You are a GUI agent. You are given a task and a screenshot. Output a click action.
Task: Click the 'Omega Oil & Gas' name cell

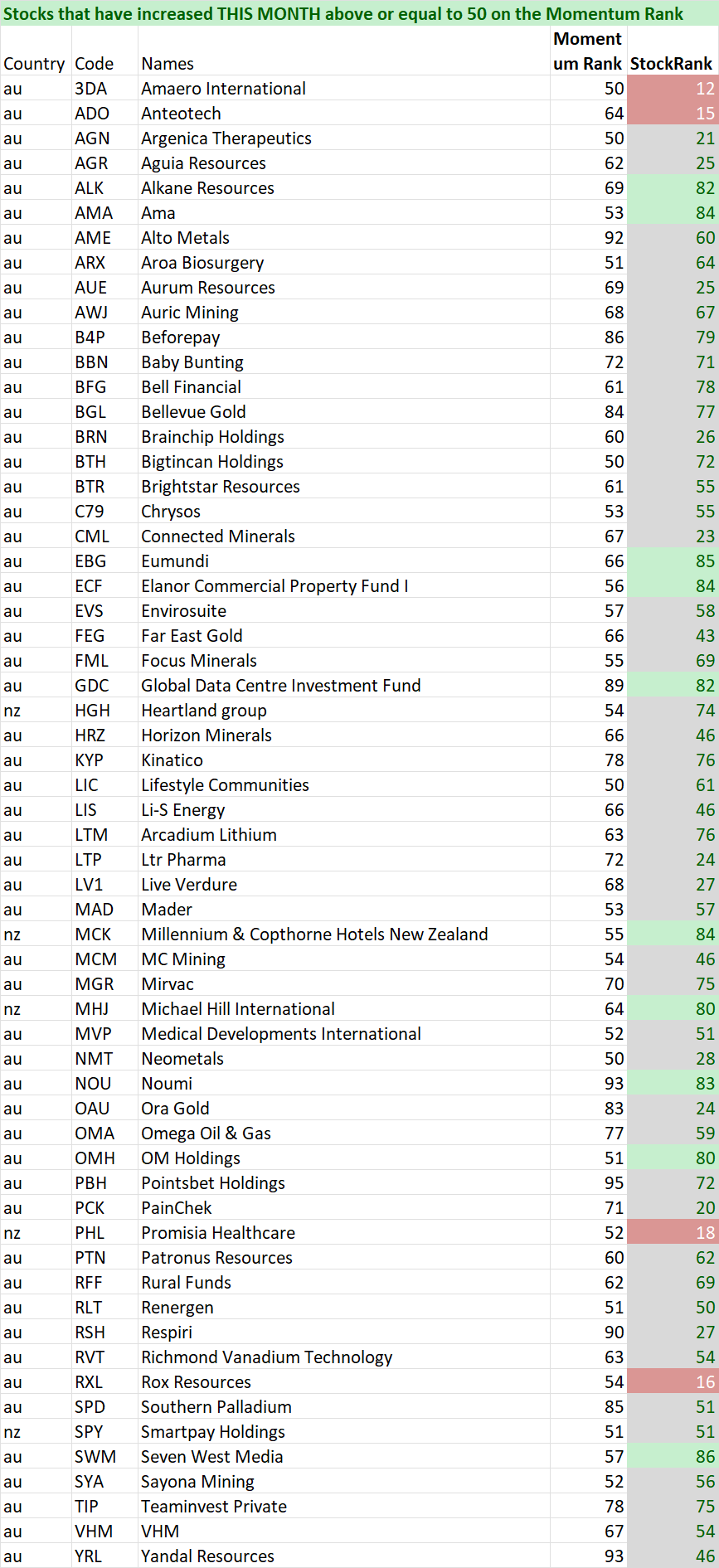(343, 1133)
